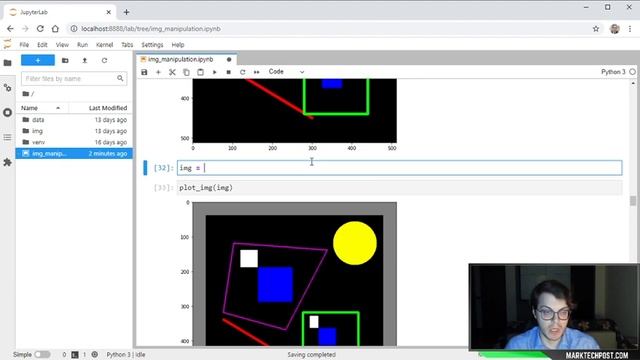Bookmark this page with the star
This screenshot has width=640, height=360.
[596, 29]
